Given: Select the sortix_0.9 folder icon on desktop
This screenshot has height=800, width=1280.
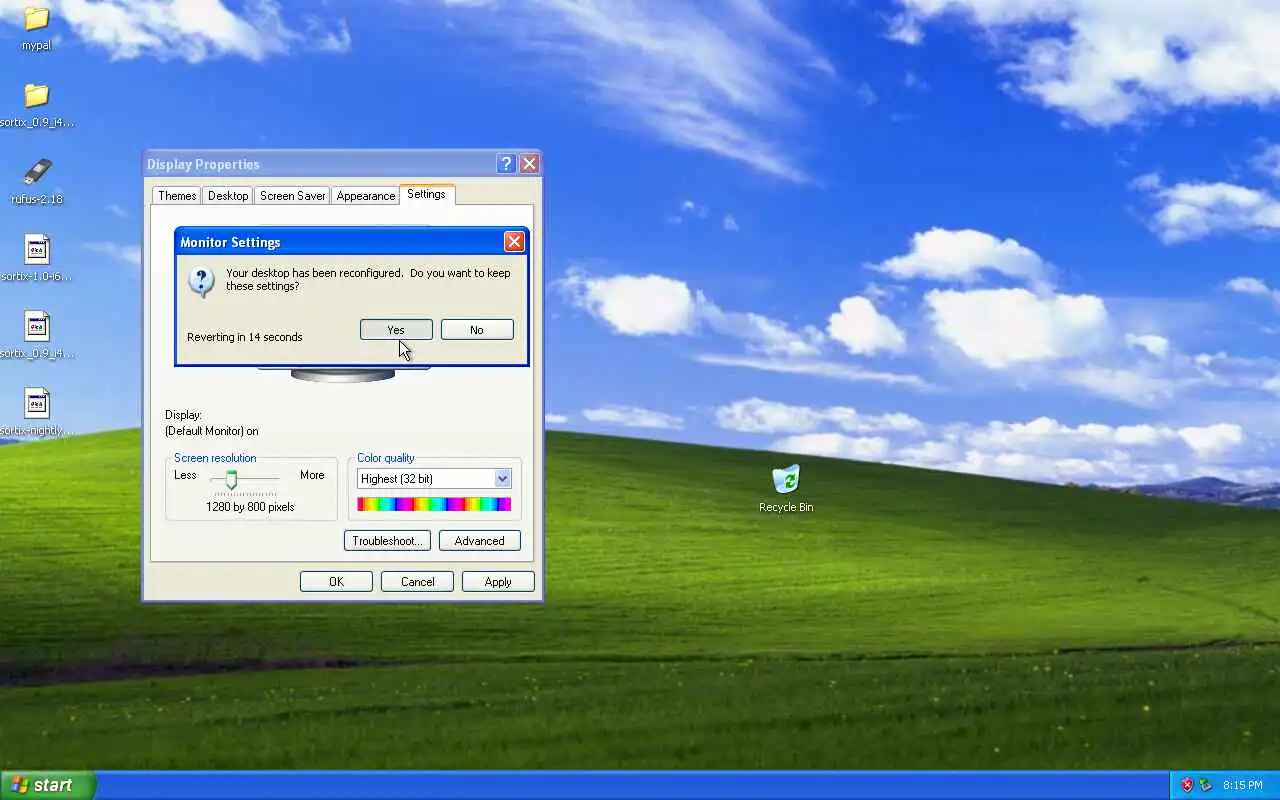Looking at the screenshot, I should point(36,96).
